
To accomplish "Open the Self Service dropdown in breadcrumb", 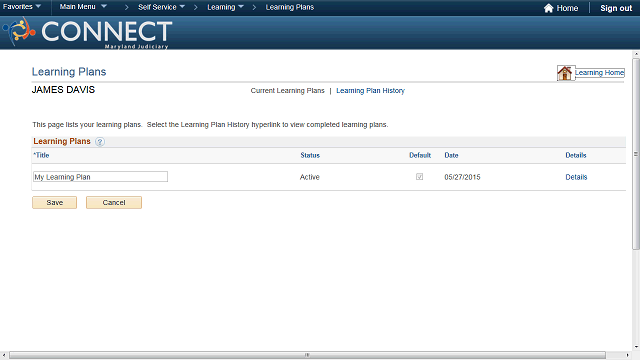I will [161, 7].
